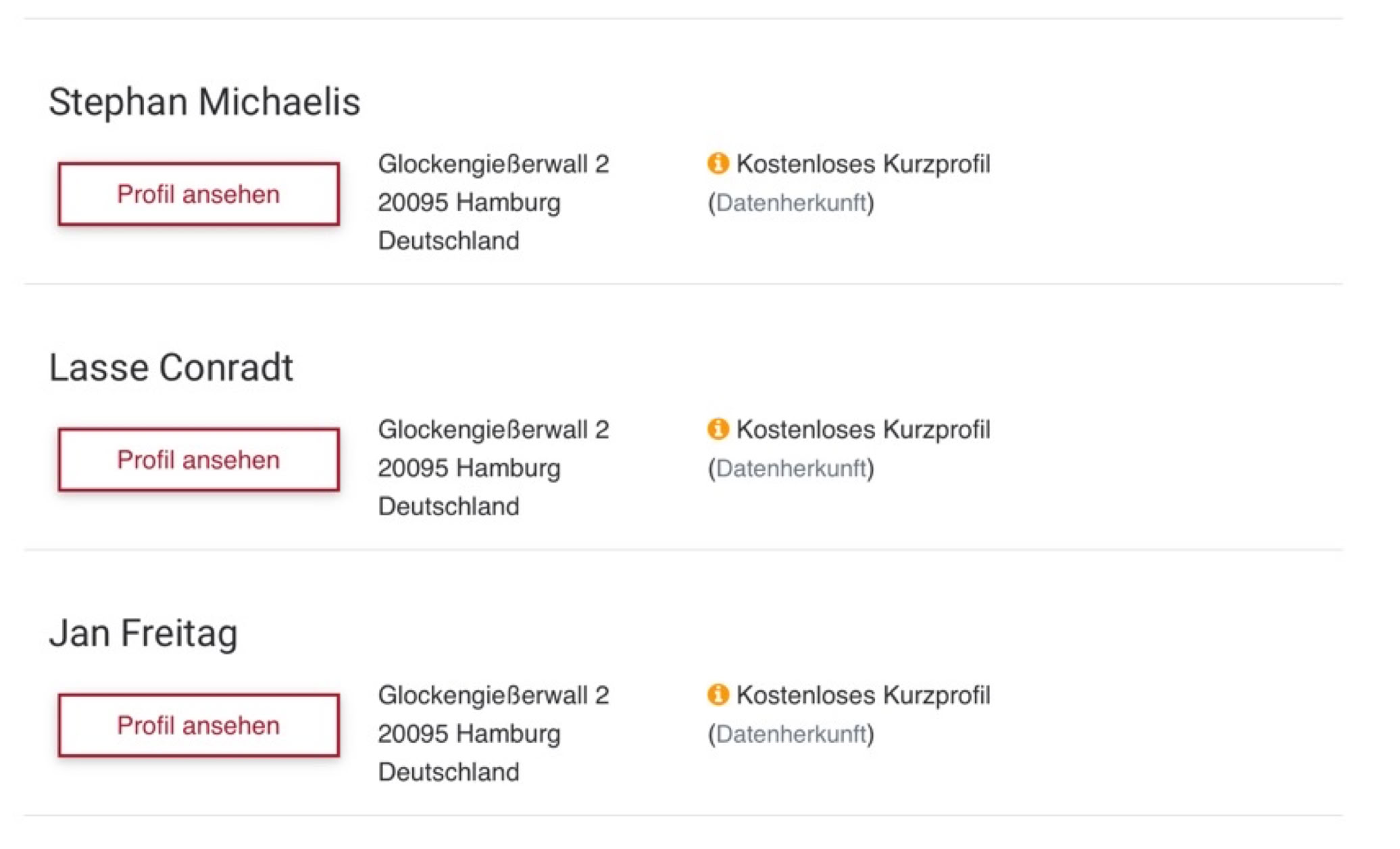Viewport: 1400px width, 849px height.
Task: Click the orange info icon for Jan Freitag
Action: [x=718, y=695]
